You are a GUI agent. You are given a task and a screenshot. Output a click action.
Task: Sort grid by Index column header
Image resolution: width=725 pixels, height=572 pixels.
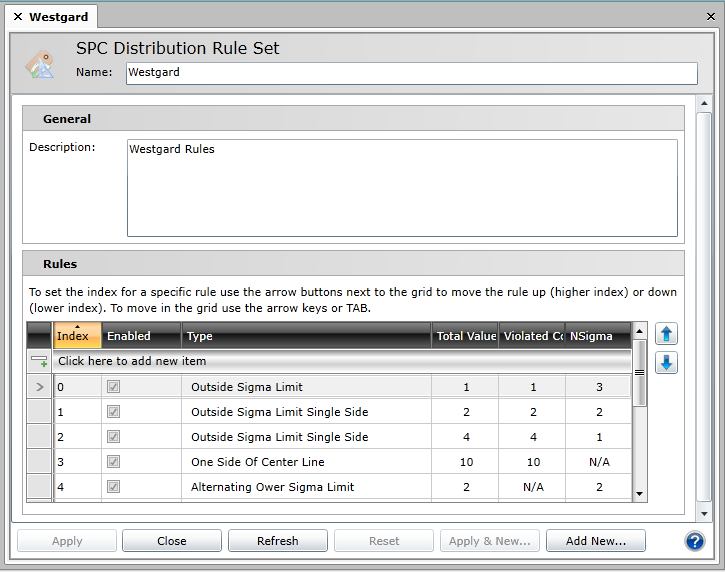[x=76, y=336]
